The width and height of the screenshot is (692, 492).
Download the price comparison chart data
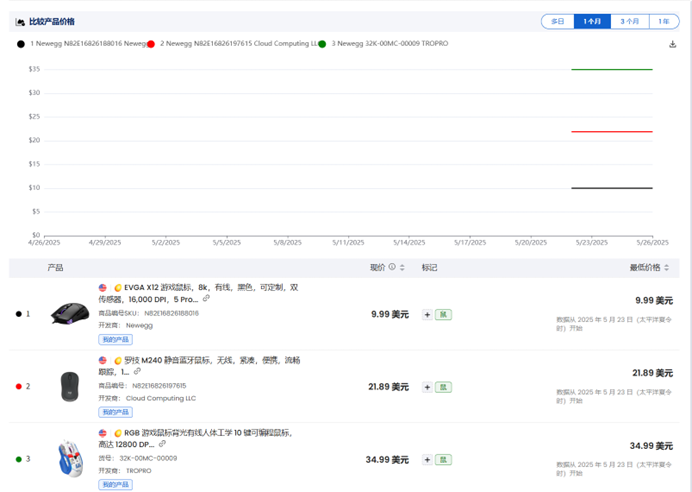click(x=673, y=44)
